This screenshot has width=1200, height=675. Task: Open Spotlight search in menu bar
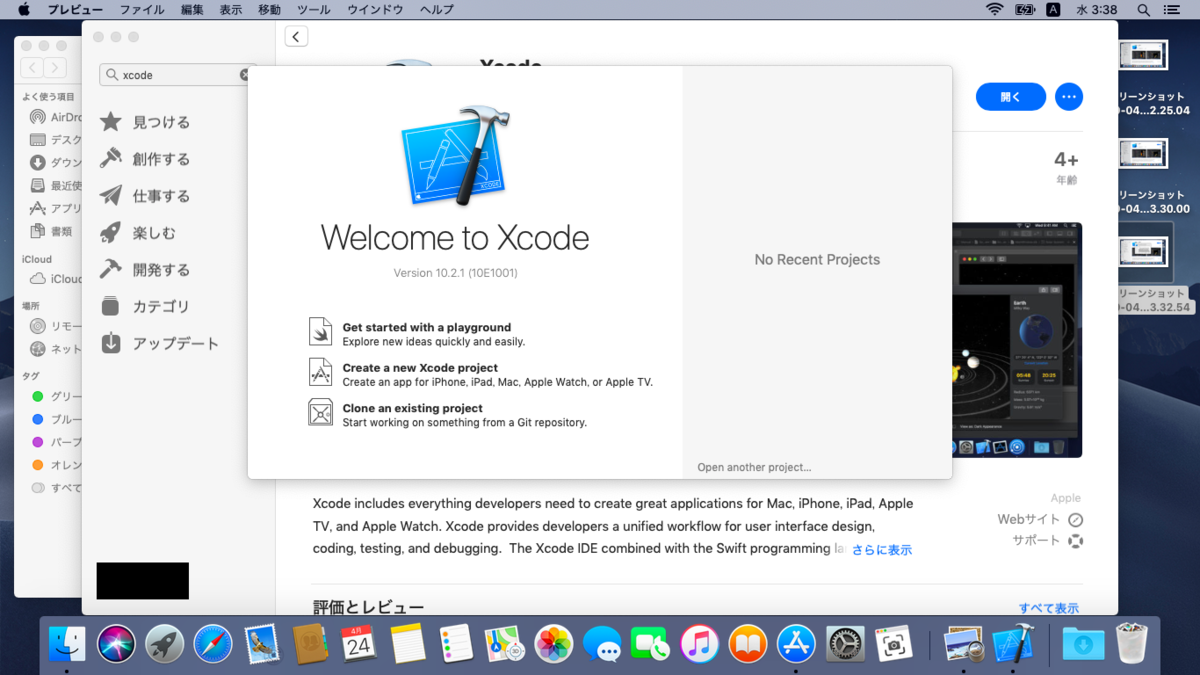1144,9
